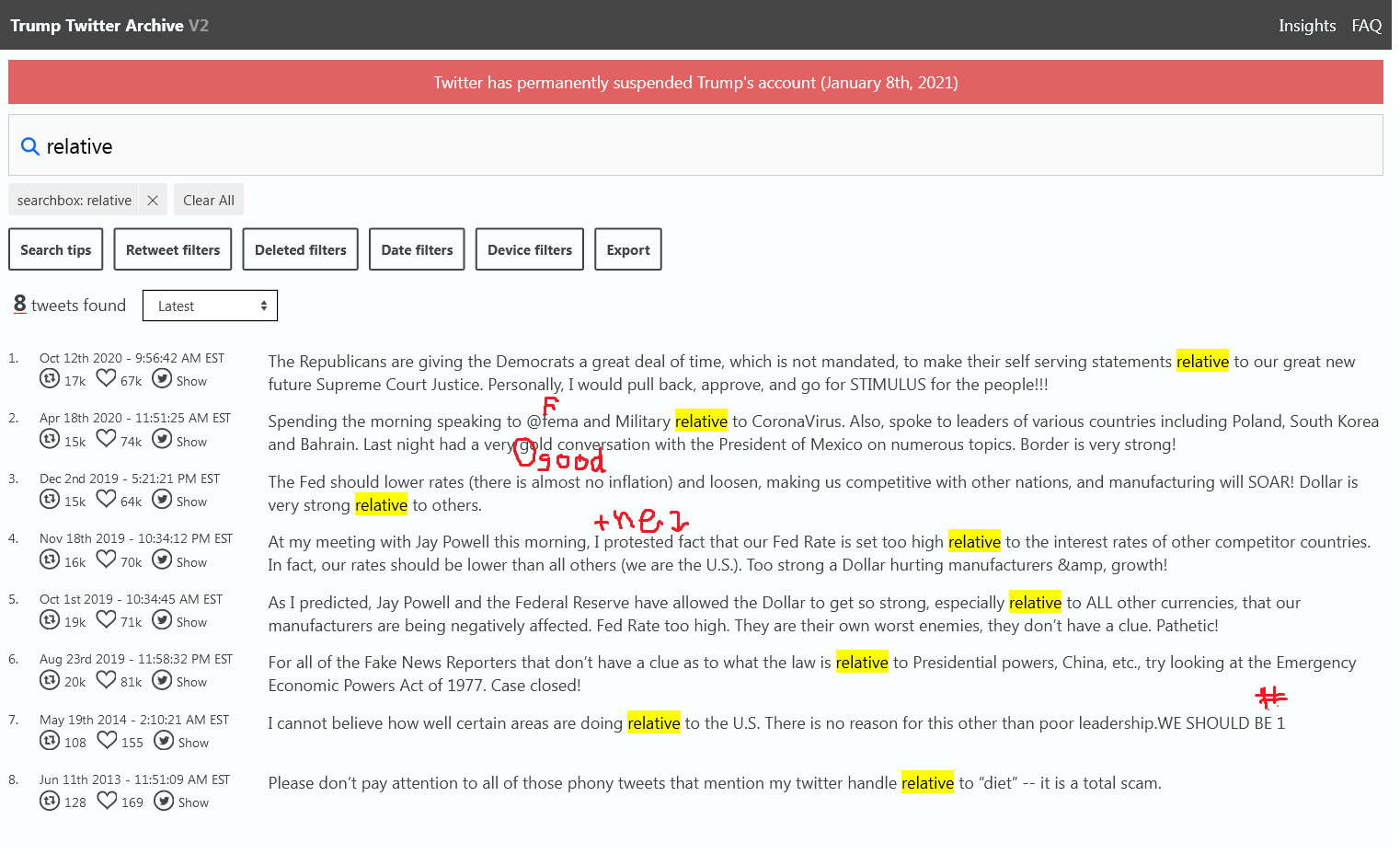Retweet icon on Apr 18th 2020 tweet
1400x854 pixels.
[50, 439]
